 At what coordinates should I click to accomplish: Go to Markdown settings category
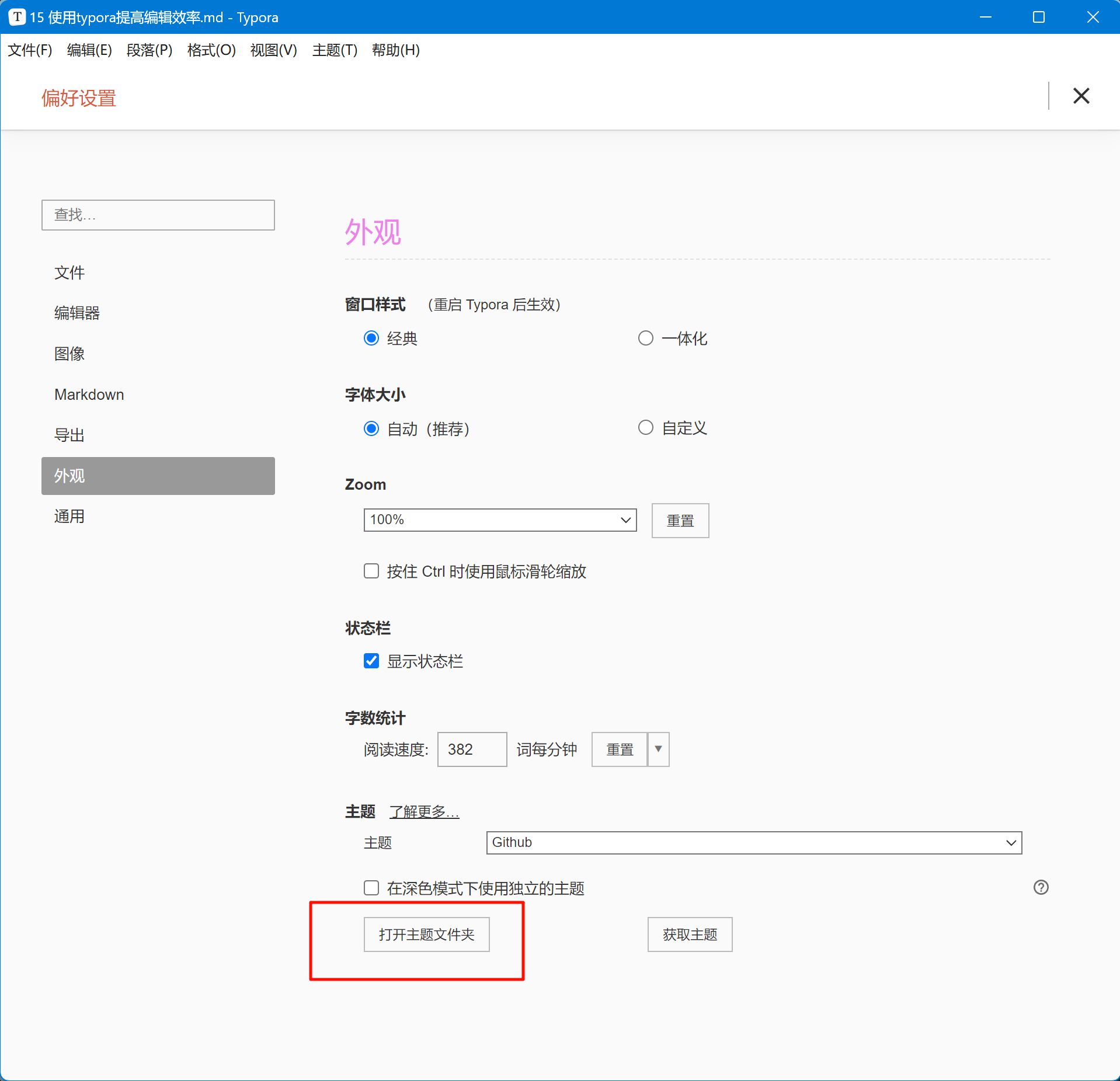coord(158,395)
